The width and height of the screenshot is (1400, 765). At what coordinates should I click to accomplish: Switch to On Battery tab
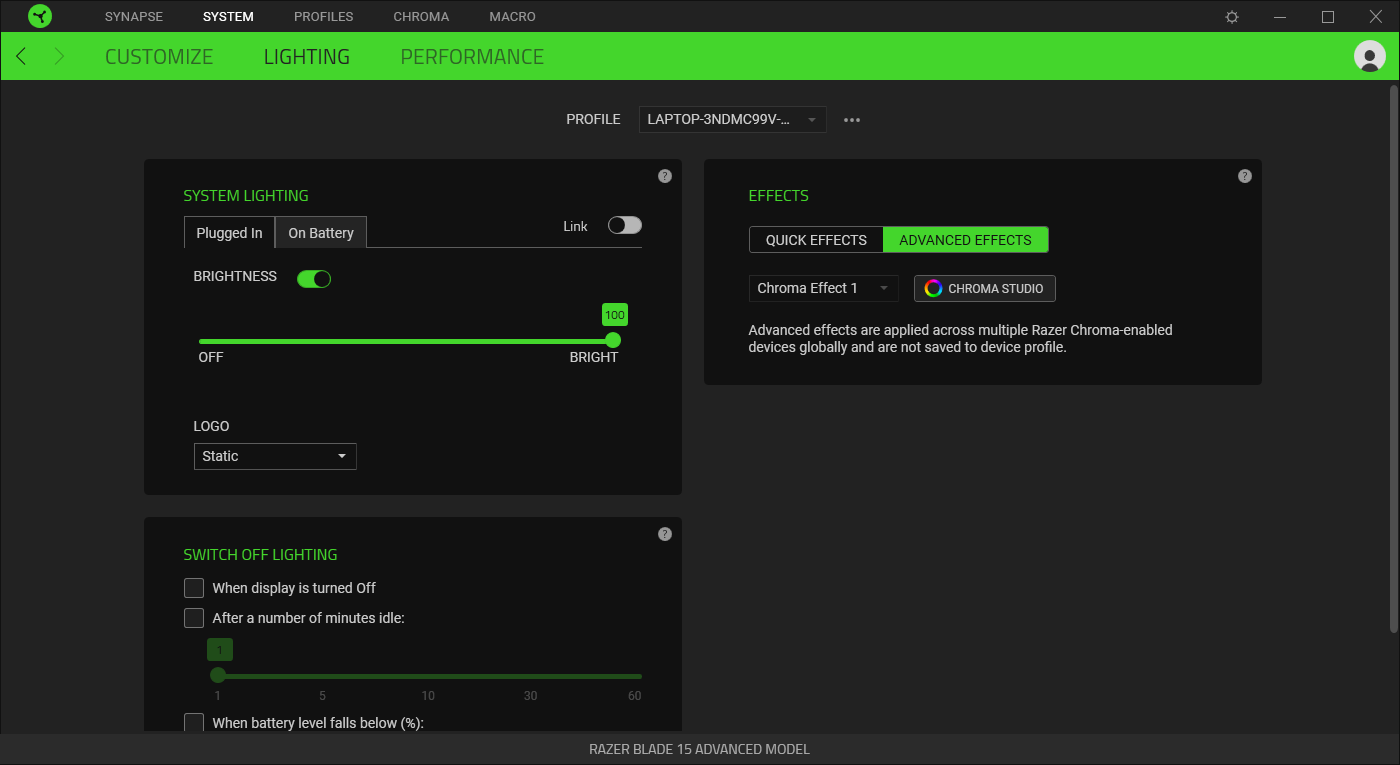(x=321, y=233)
